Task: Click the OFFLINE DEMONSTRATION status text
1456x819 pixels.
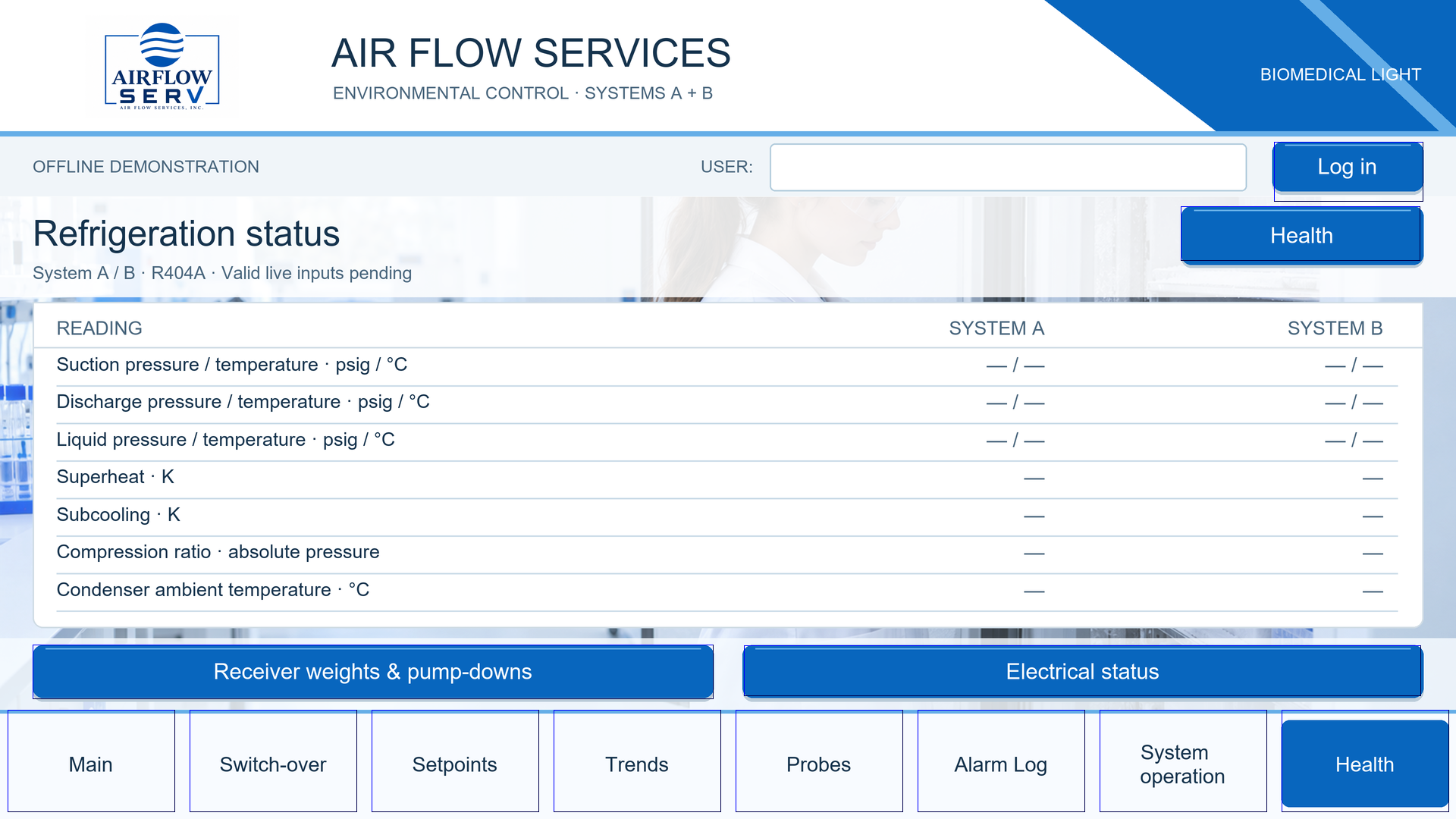Action: pos(146,167)
